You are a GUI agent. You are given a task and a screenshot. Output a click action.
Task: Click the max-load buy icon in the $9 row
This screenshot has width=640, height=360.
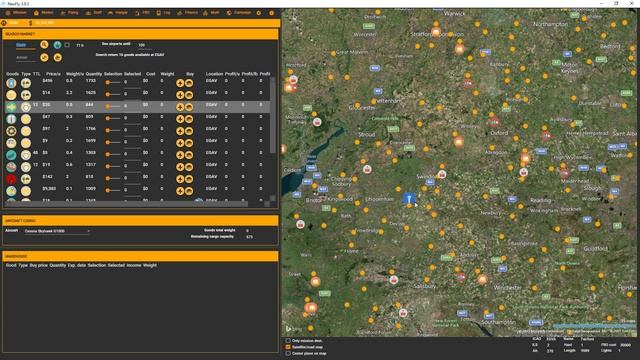[x=189, y=143]
